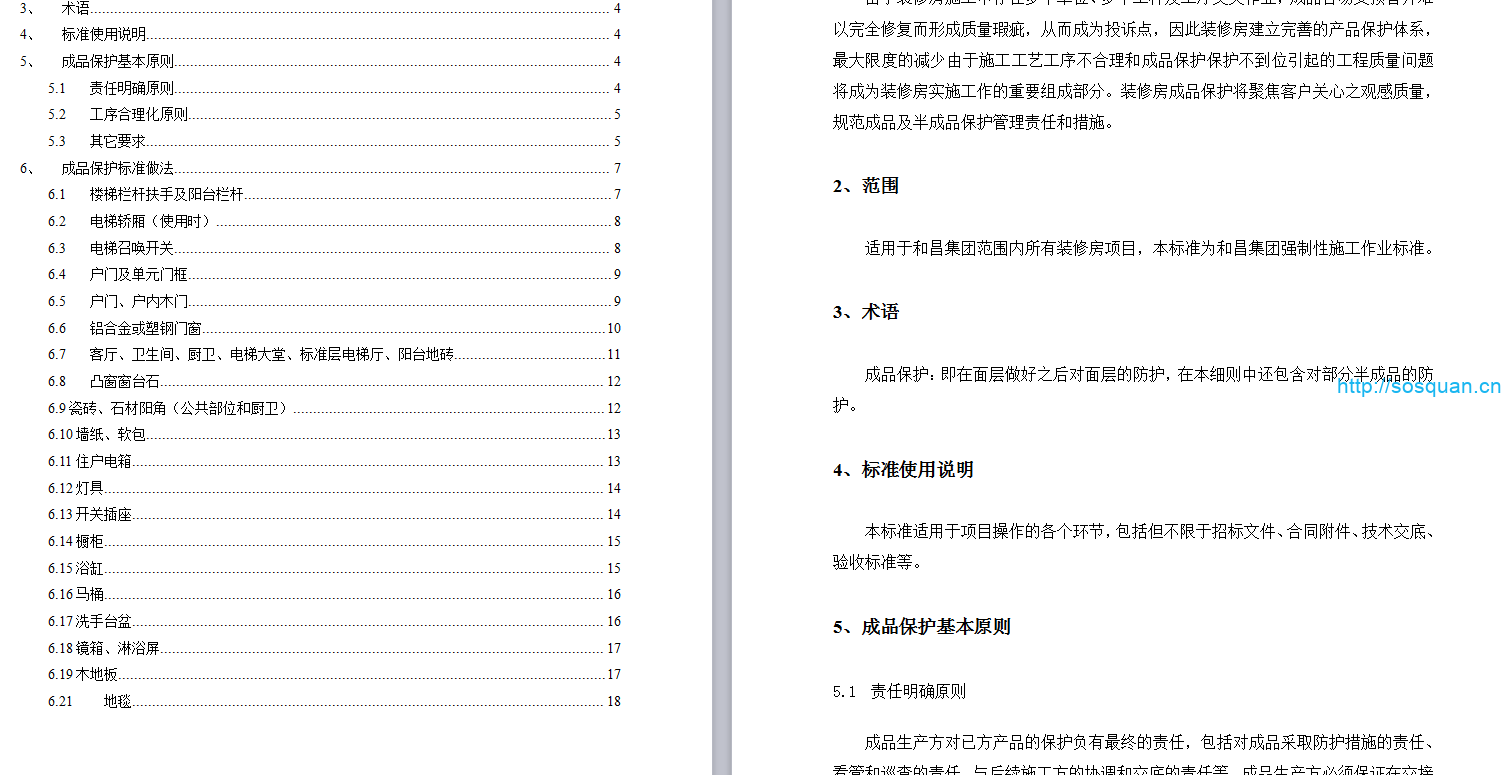Click the sosquan.cn watermark URL
The width and height of the screenshot is (1510, 775).
(x=1418, y=387)
